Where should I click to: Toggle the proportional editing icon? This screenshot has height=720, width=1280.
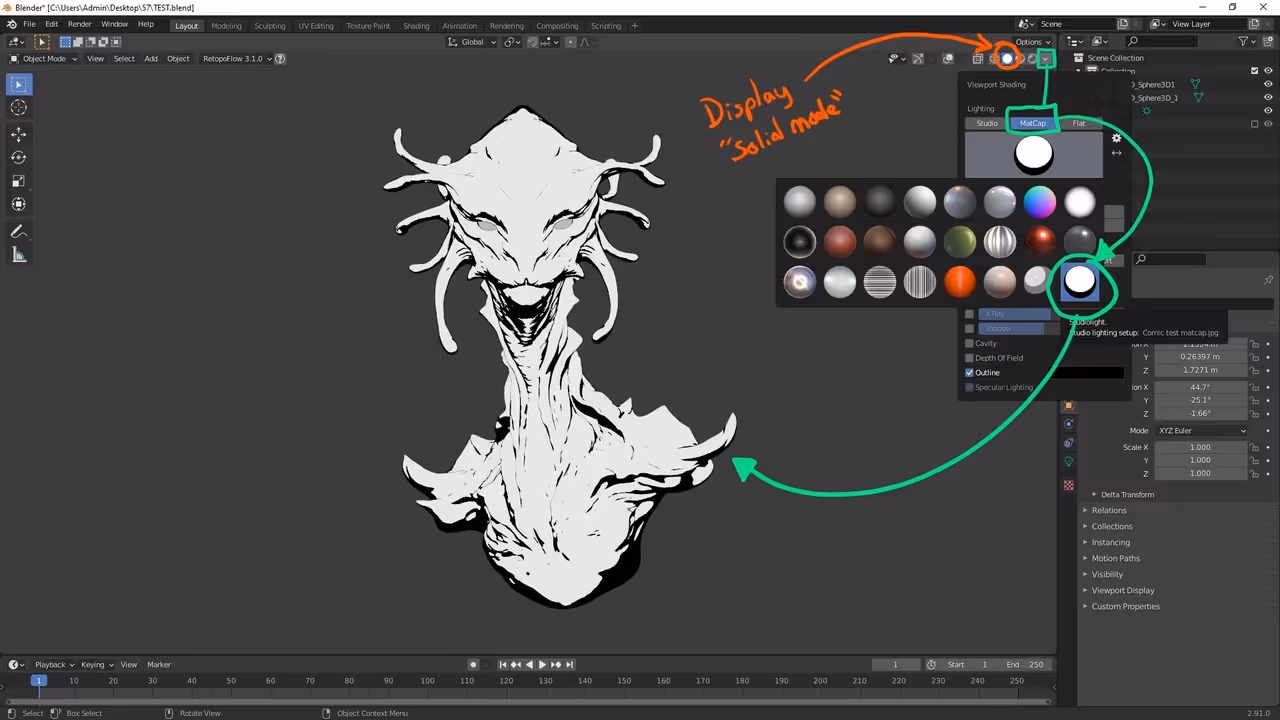[x=571, y=42]
